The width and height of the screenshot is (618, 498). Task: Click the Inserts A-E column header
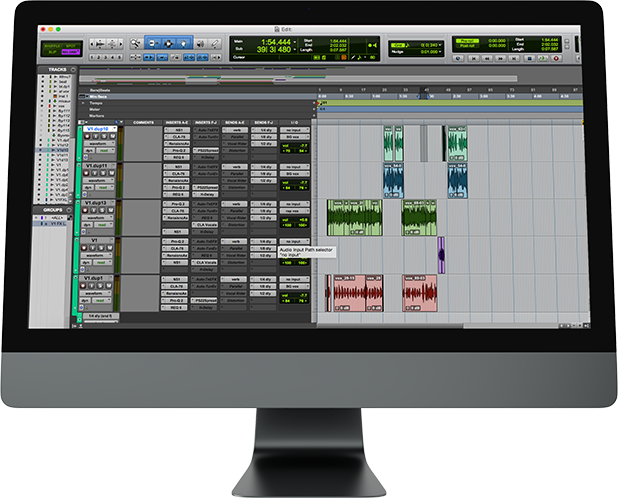(x=177, y=123)
